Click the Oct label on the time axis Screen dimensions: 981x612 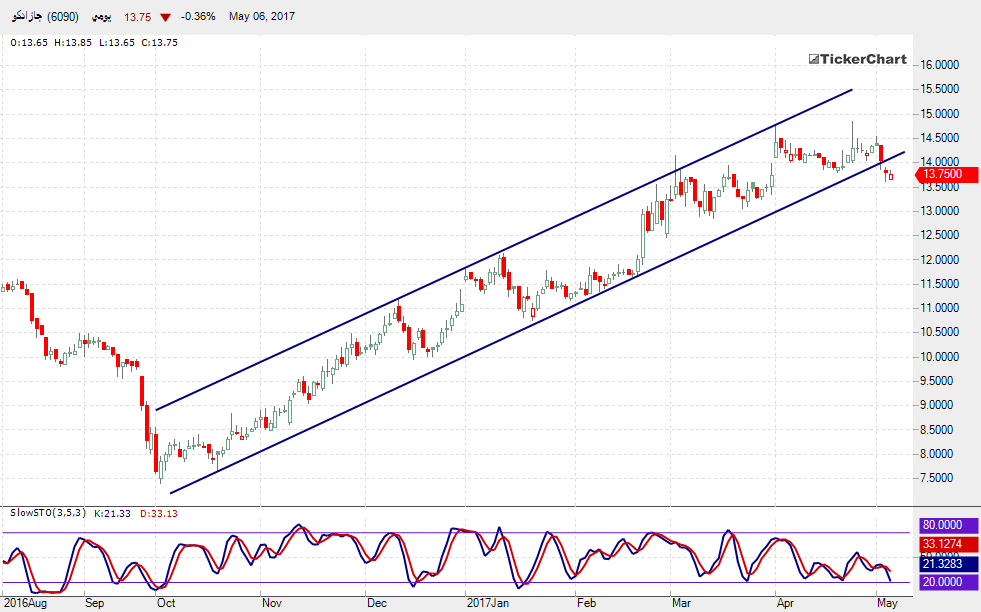[x=166, y=603]
